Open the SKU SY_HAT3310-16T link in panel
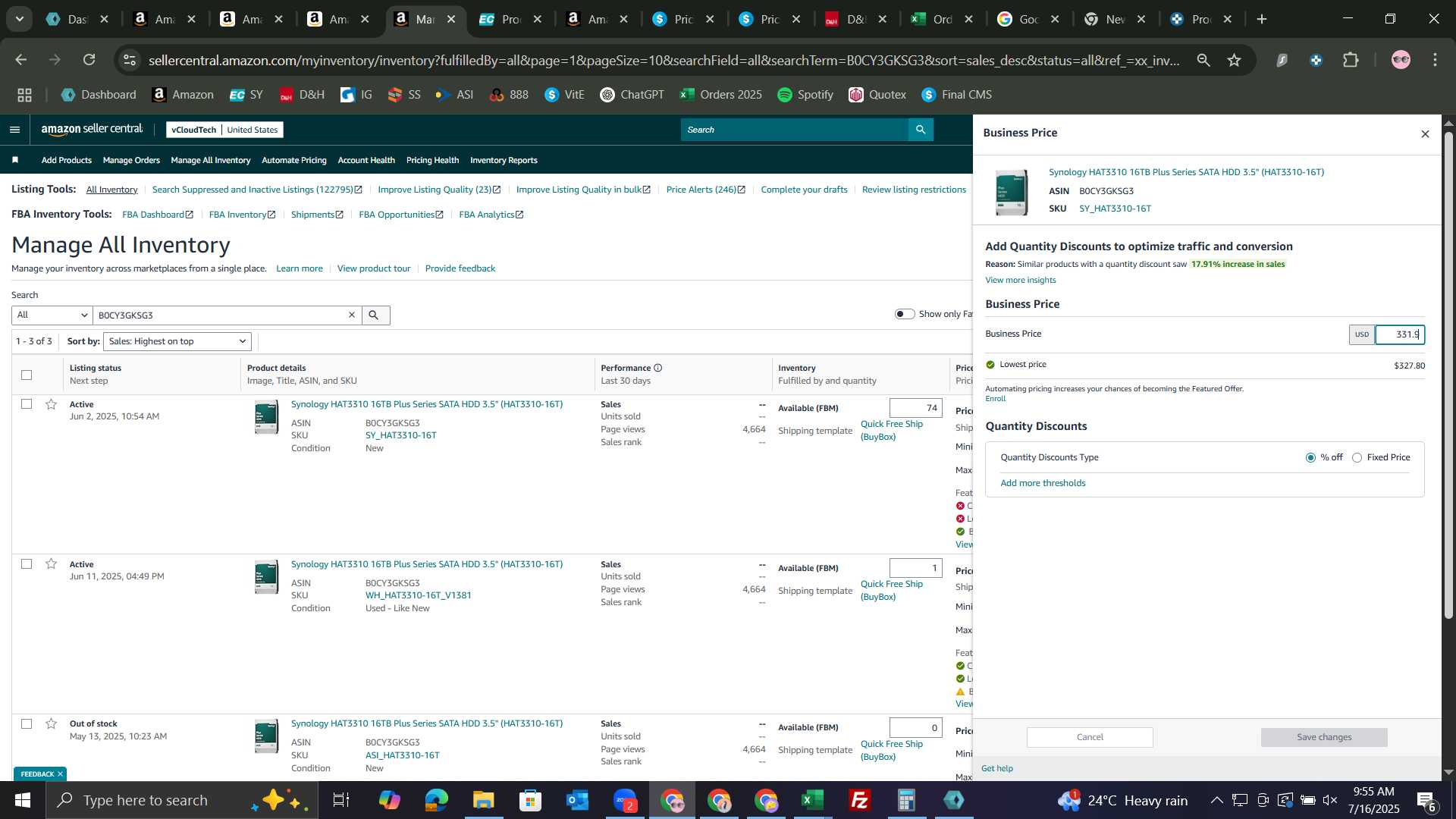The width and height of the screenshot is (1456, 819). coord(1115,209)
